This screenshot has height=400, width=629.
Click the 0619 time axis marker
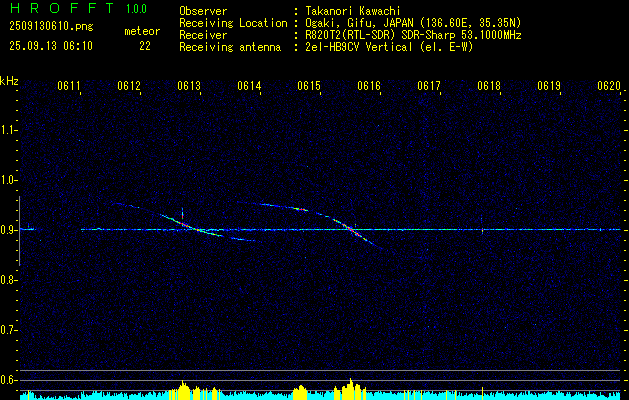[549, 86]
